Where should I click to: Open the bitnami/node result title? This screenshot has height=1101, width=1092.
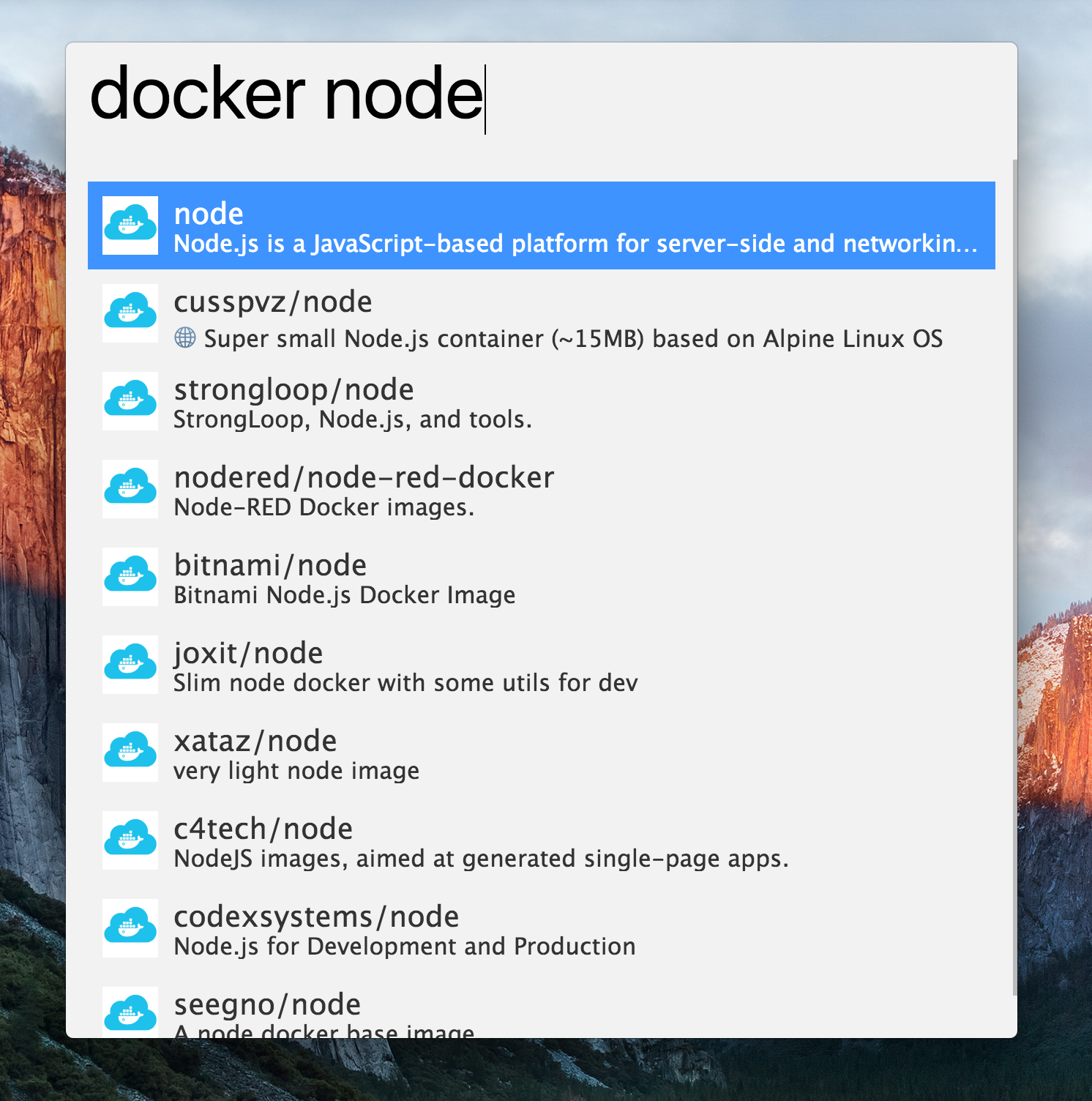(x=270, y=566)
